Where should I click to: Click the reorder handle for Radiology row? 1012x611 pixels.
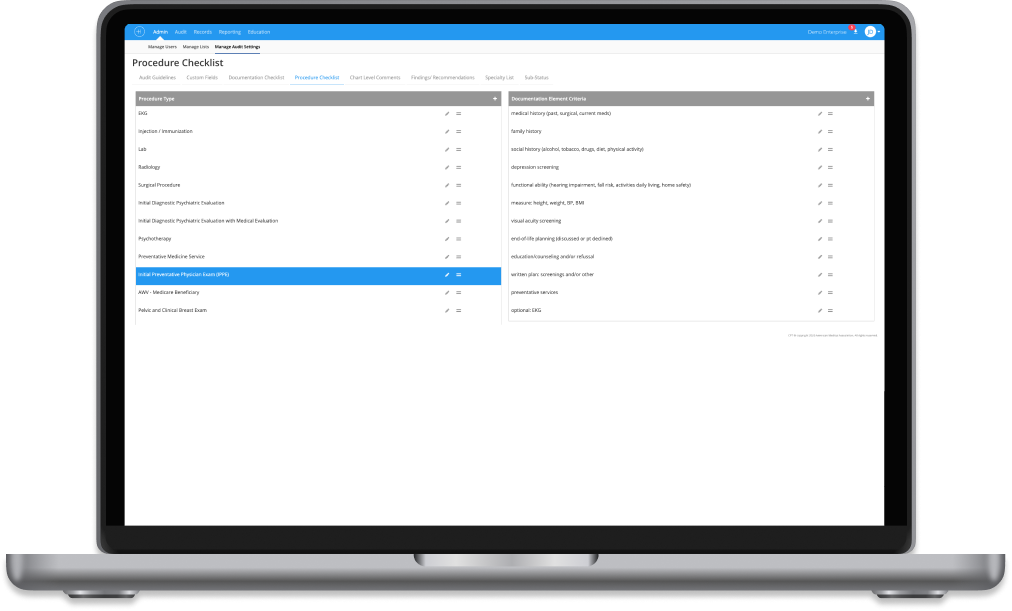458,168
